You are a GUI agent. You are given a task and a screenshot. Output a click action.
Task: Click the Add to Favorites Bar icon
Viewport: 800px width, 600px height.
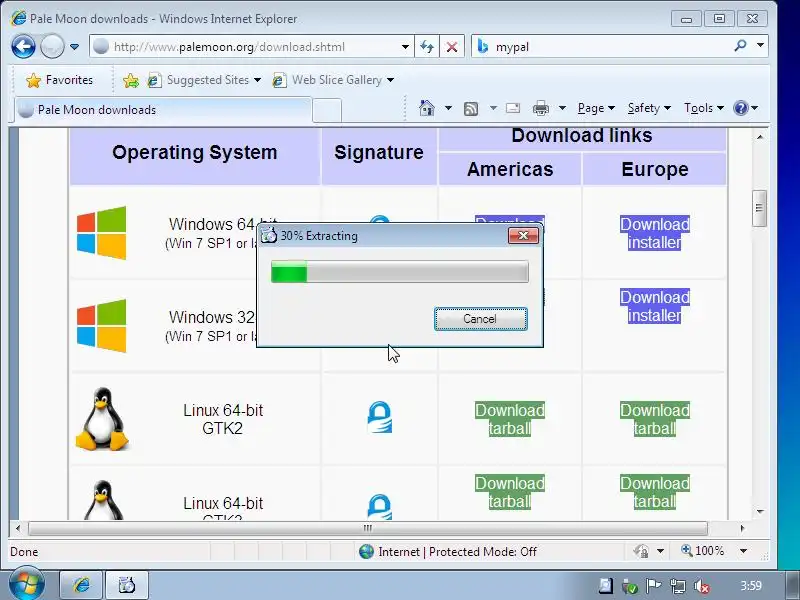click(x=131, y=80)
